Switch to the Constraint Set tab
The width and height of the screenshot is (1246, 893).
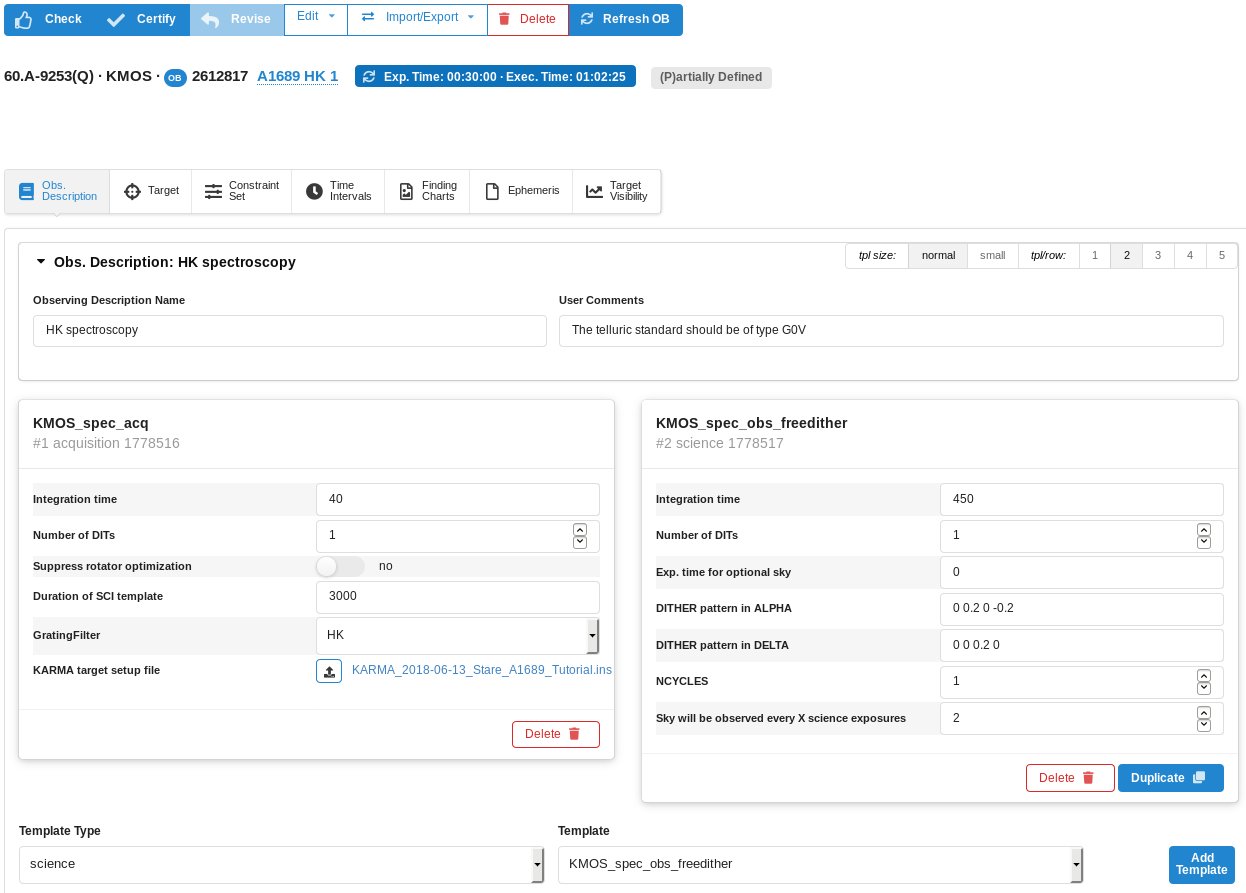click(242, 191)
